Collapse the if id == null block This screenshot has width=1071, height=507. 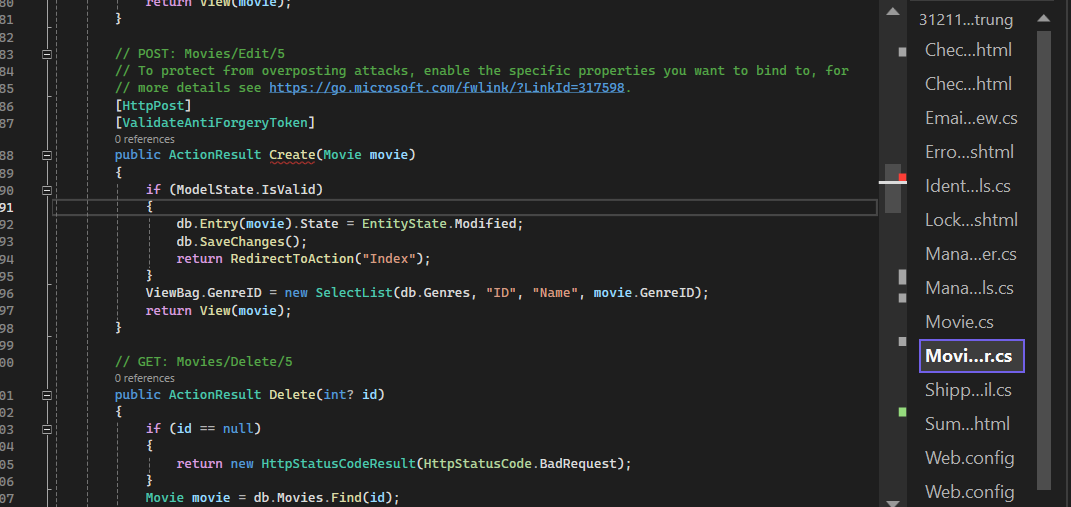click(x=47, y=429)
